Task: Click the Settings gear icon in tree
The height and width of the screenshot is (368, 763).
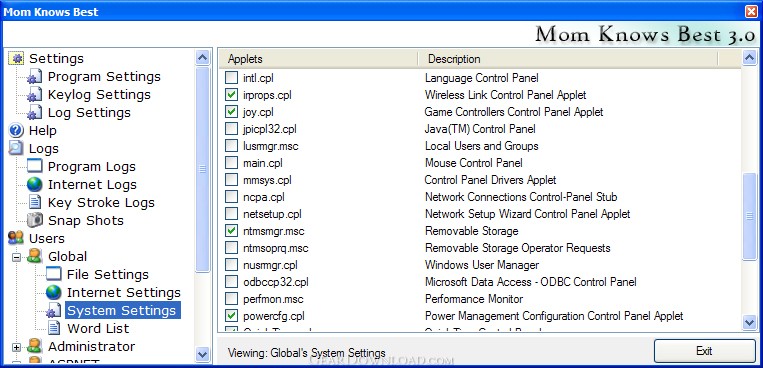Action: [17, 58]
